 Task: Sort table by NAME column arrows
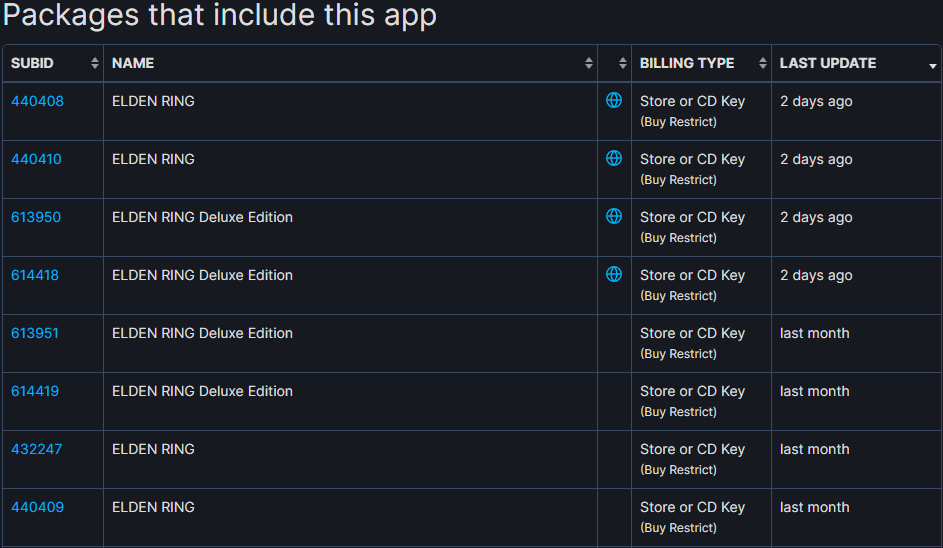589,63
